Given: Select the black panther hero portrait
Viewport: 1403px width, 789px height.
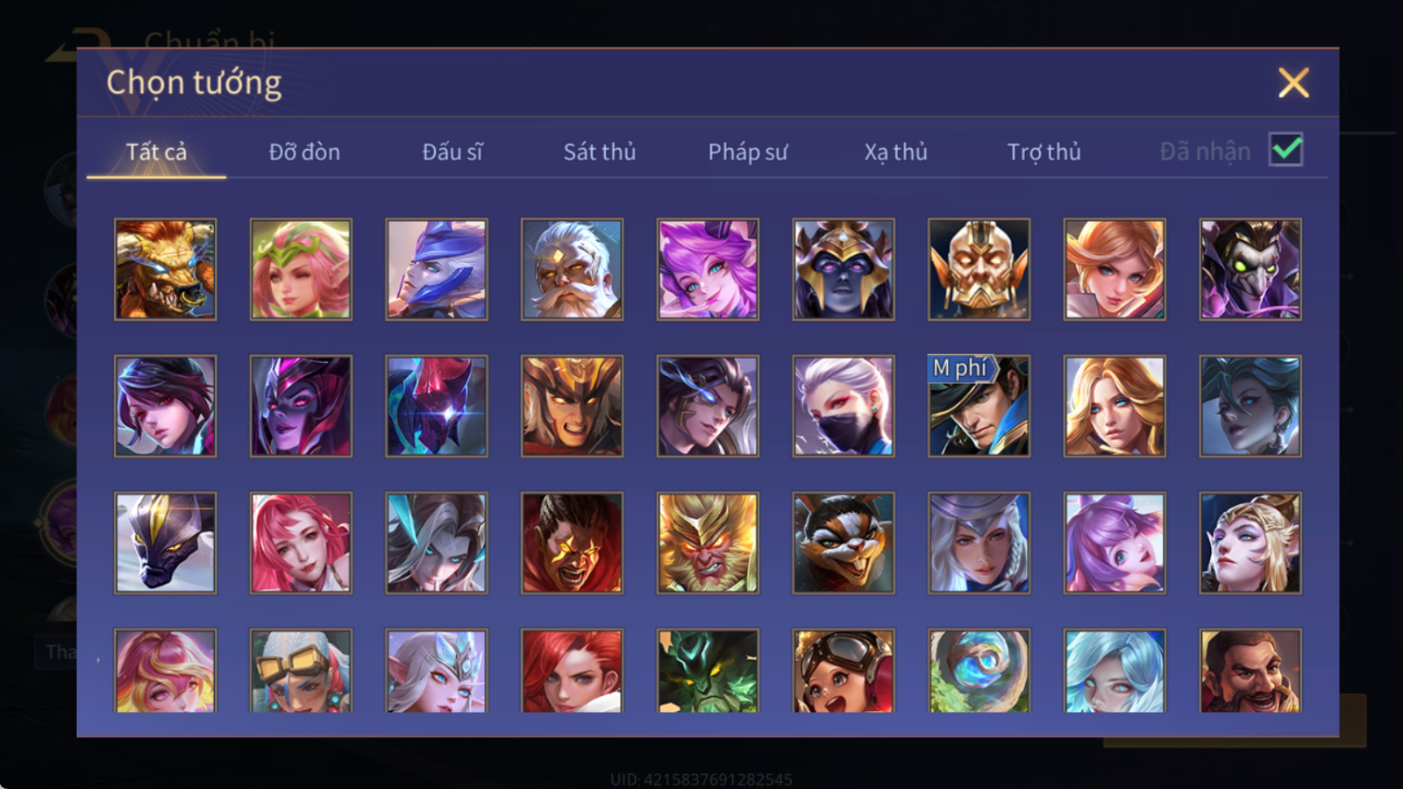Looking at the screenshot, I should (165, 543).
